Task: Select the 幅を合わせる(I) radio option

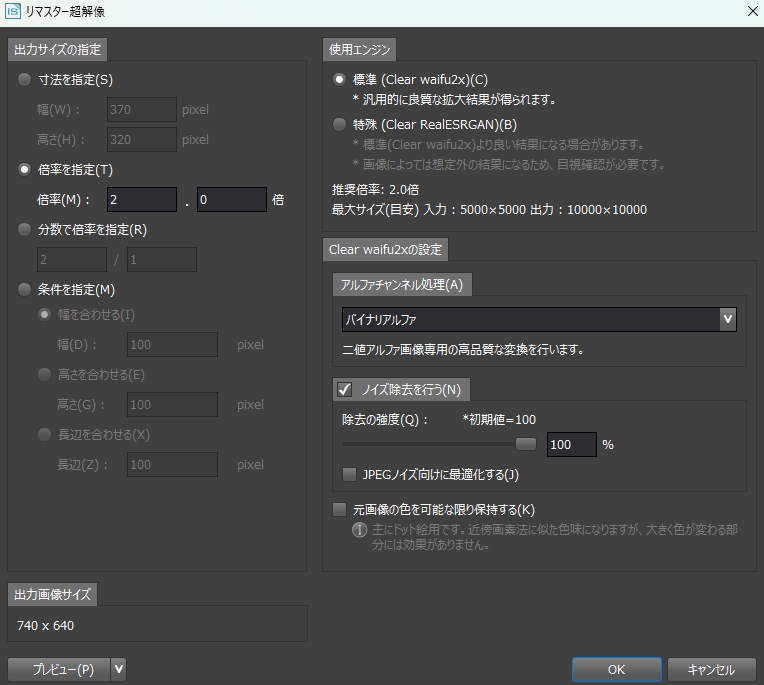Action: (x=44, y=315)
